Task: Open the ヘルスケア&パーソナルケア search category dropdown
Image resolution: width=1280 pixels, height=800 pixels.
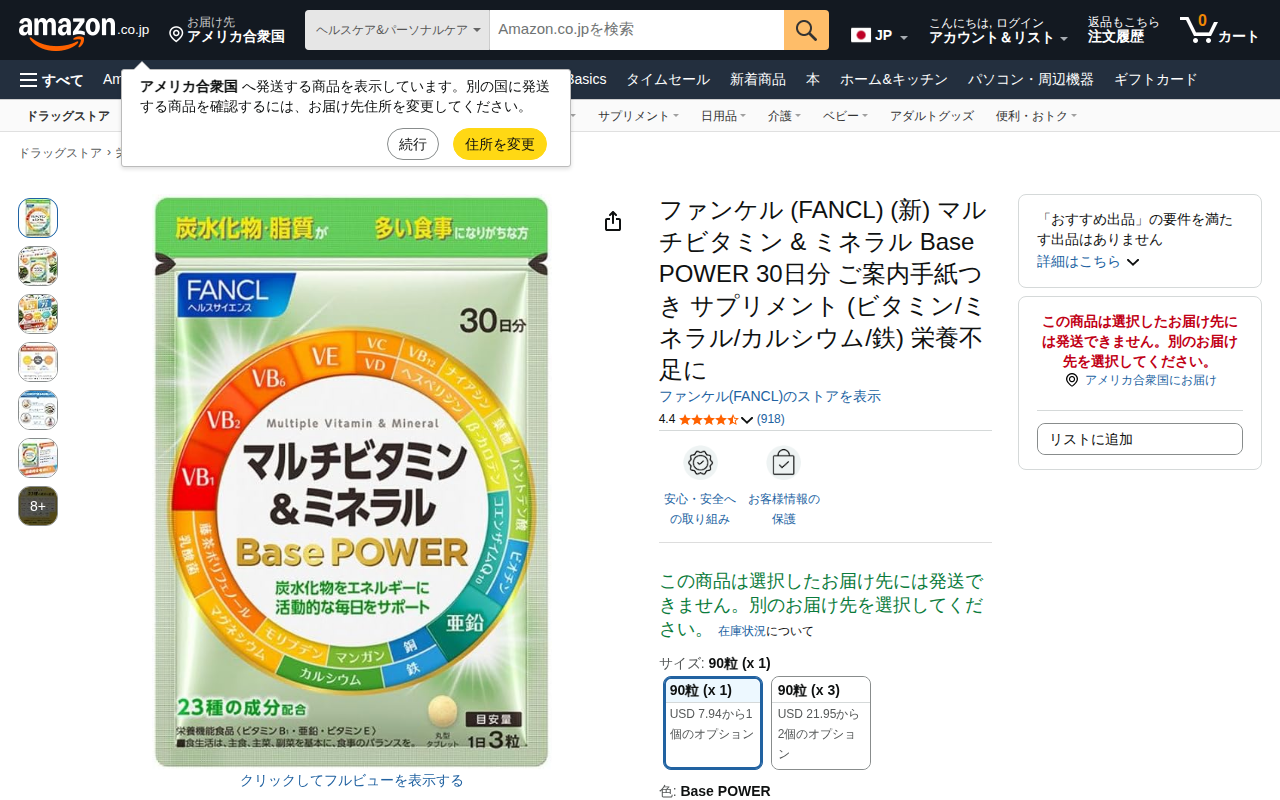Action: 397,30
